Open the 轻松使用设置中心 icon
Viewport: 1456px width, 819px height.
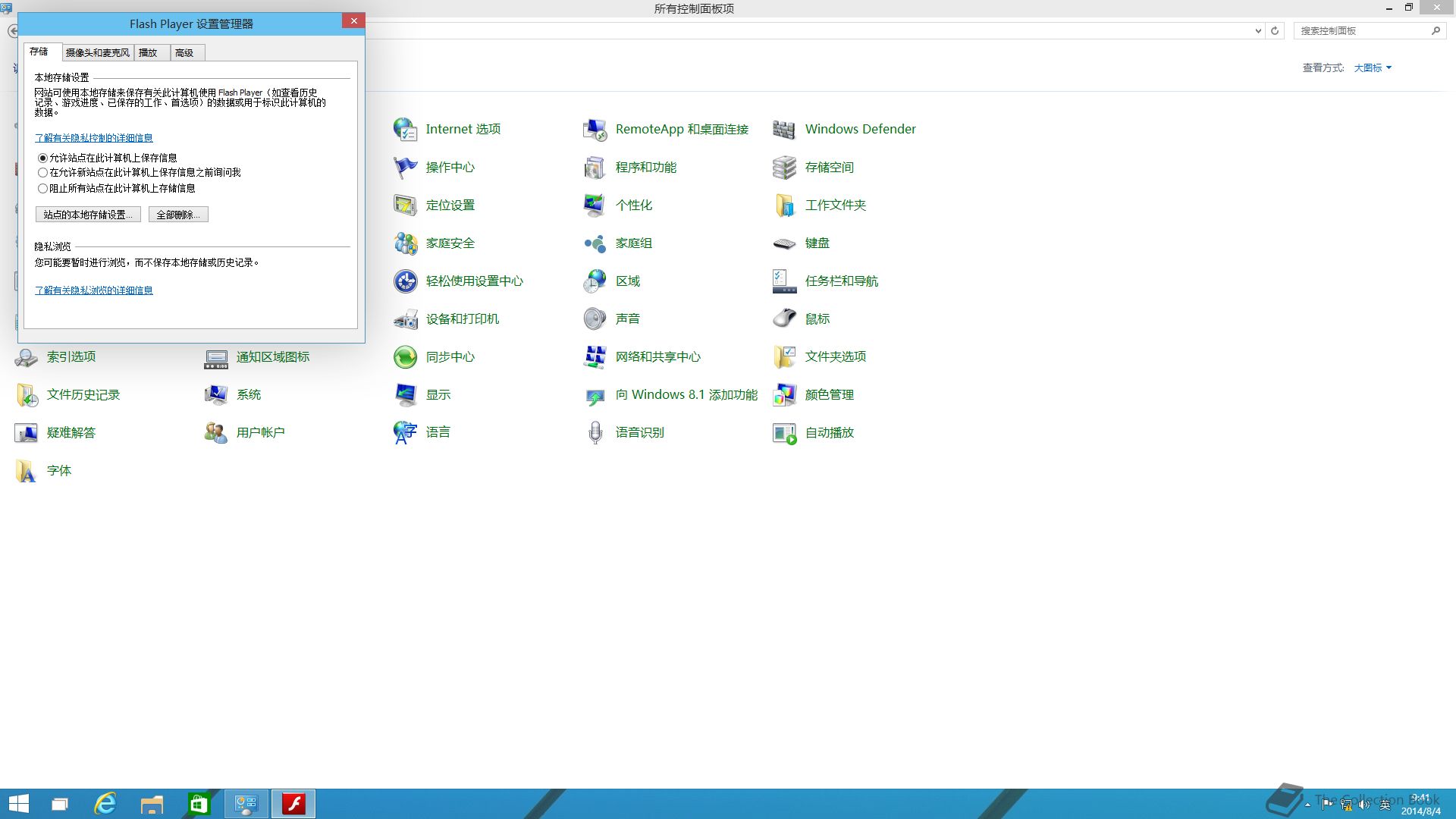(406, 281)
